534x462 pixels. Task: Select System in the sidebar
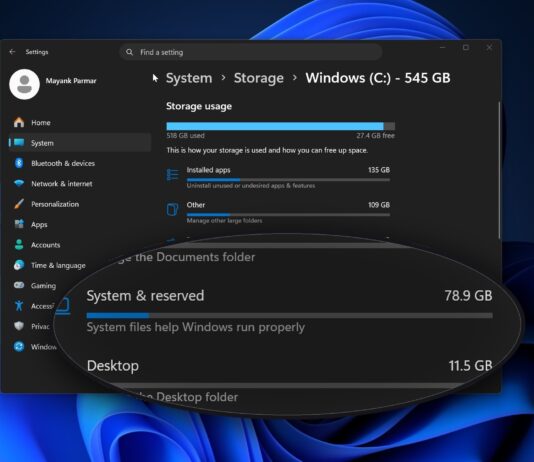click(x=80, y=143)
